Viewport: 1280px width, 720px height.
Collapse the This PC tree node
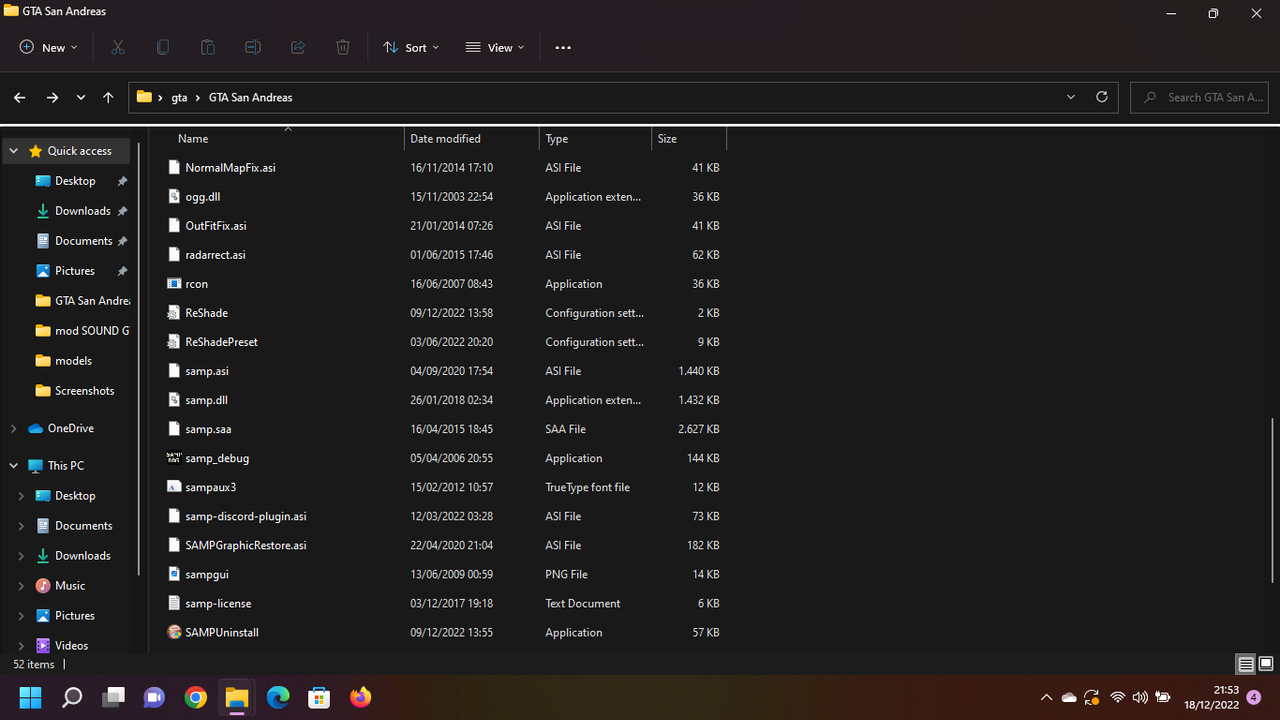[14, 466]
